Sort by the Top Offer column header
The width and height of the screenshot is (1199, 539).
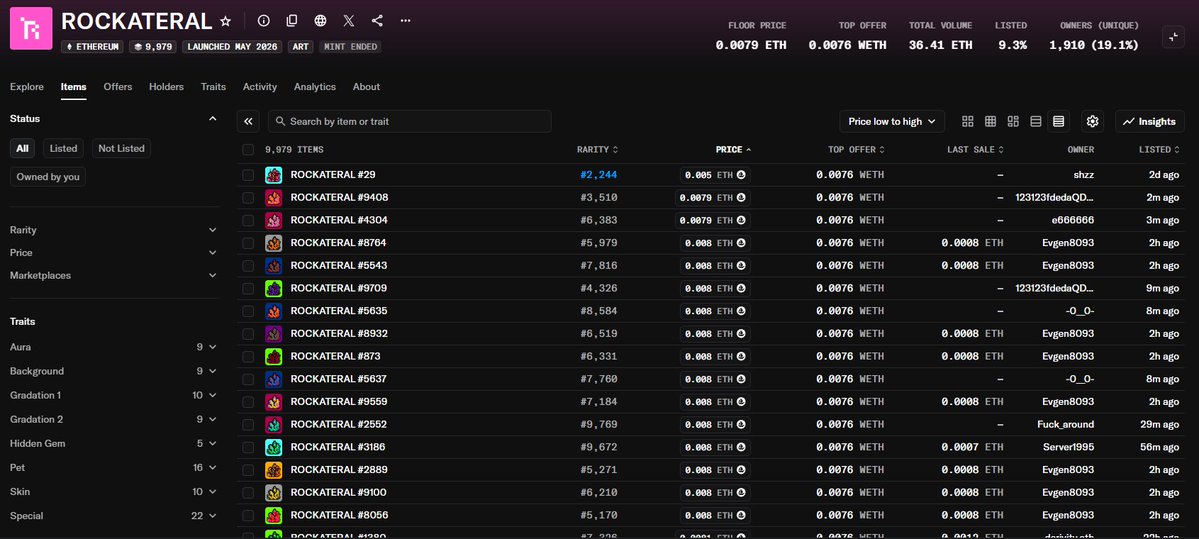[856, 150]
